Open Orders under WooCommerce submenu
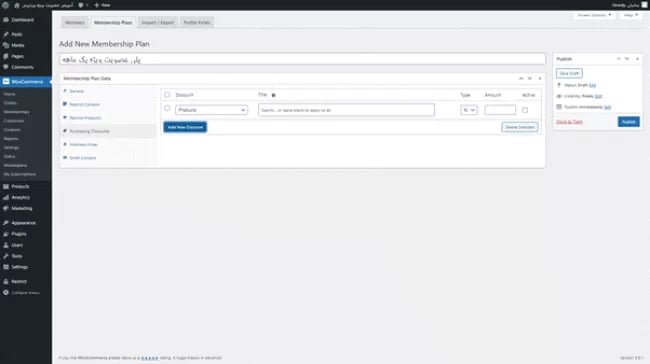The height and width of the screenshot is (364, 650). tap(10, 103)
